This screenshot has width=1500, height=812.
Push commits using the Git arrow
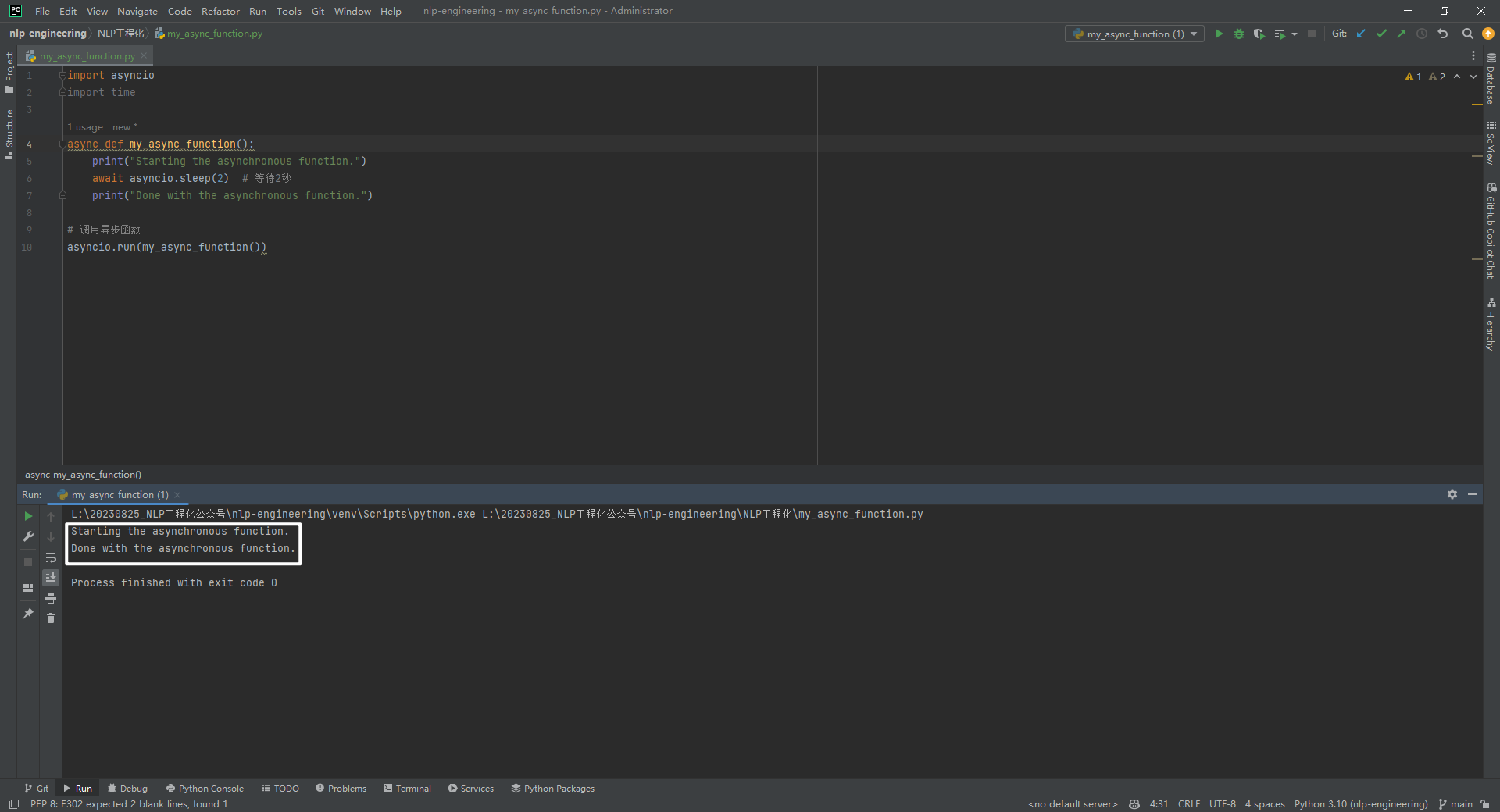[1402, 34]
